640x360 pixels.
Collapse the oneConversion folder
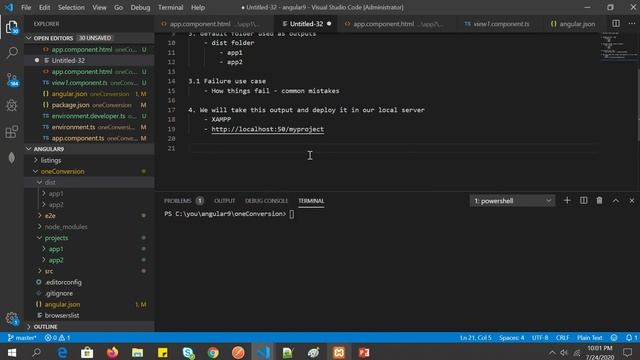(89, 171)
